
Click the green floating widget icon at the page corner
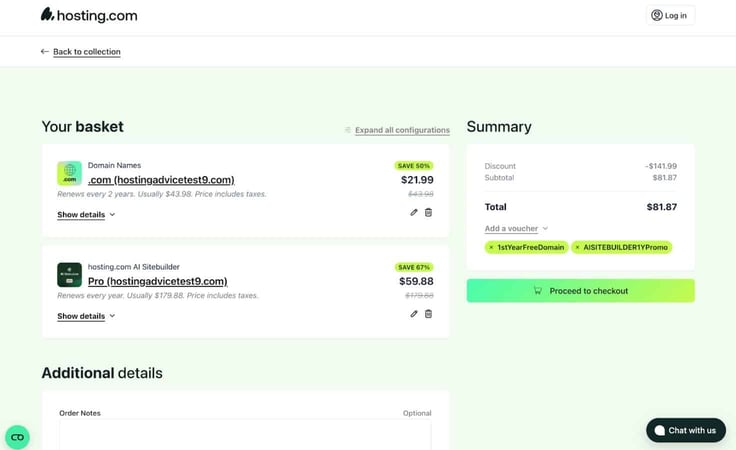(17, 437)
